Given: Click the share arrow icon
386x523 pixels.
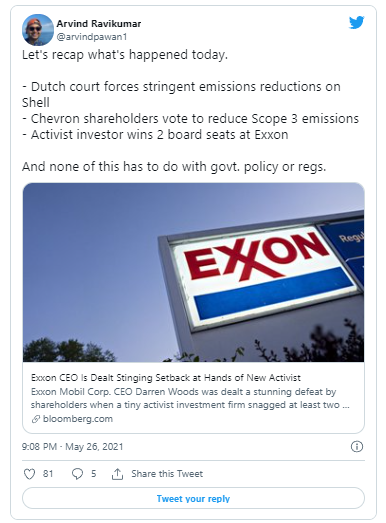Looking at the screenshot, I should 117,474.
